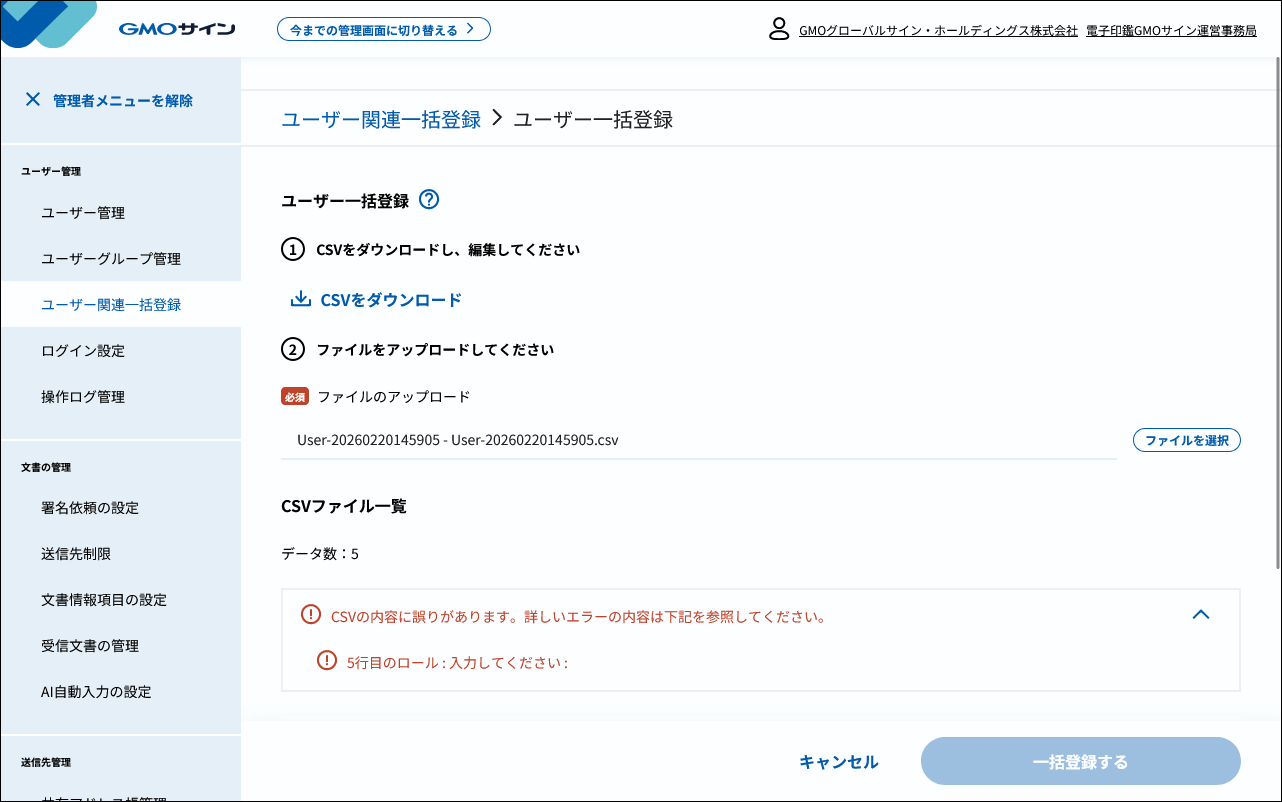Click the warning icon in the CSV error banner
Viewport: 1282px width, 802px height.
tap(311, 616)
